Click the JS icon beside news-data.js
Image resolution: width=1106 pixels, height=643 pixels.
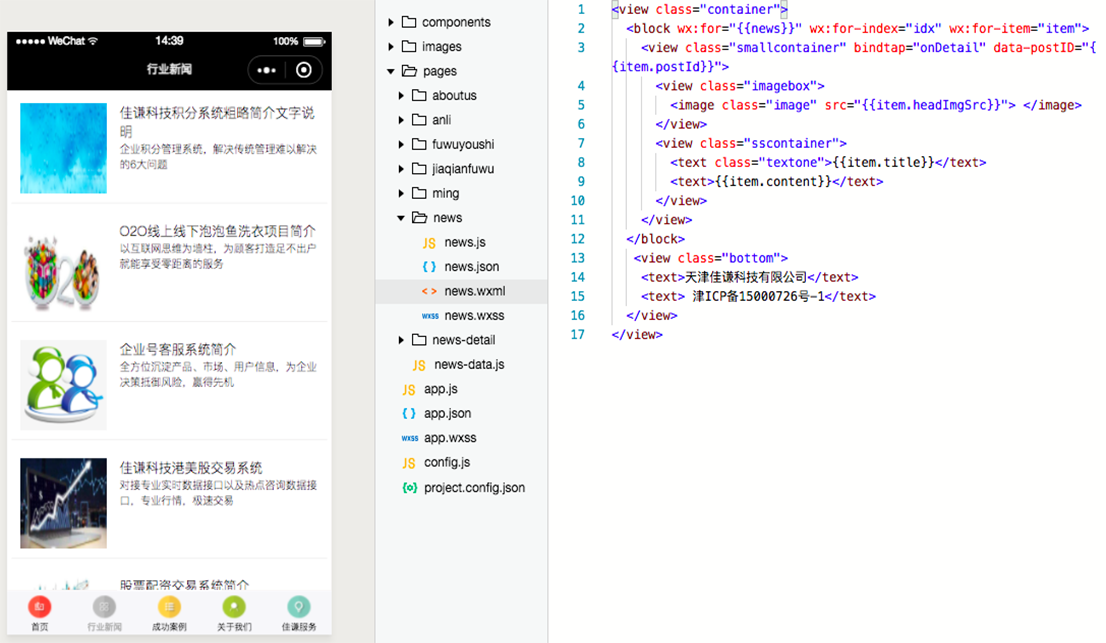[419, 365]
